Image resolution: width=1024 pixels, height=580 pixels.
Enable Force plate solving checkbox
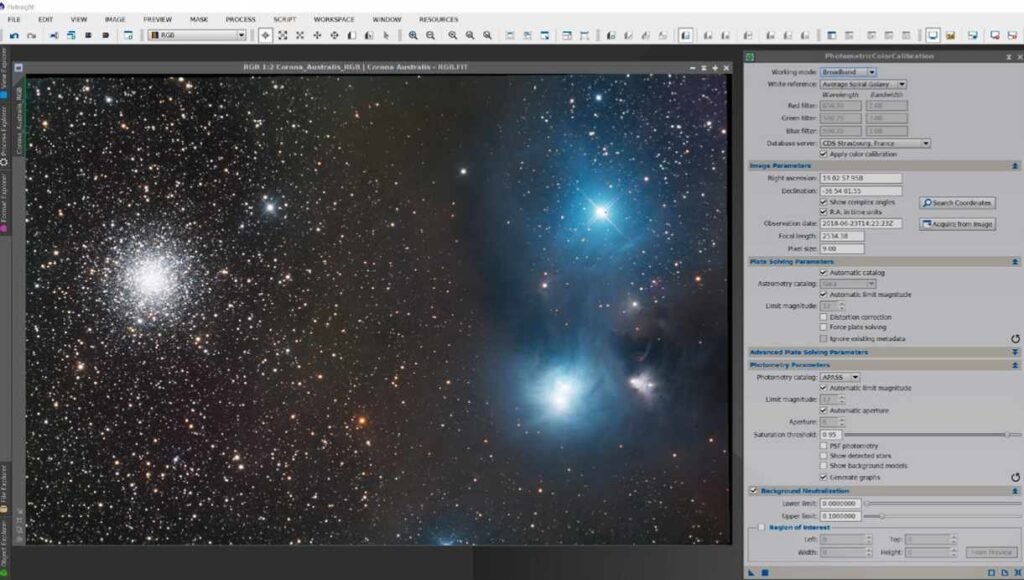pyautogui.click(x=823, y=327)
